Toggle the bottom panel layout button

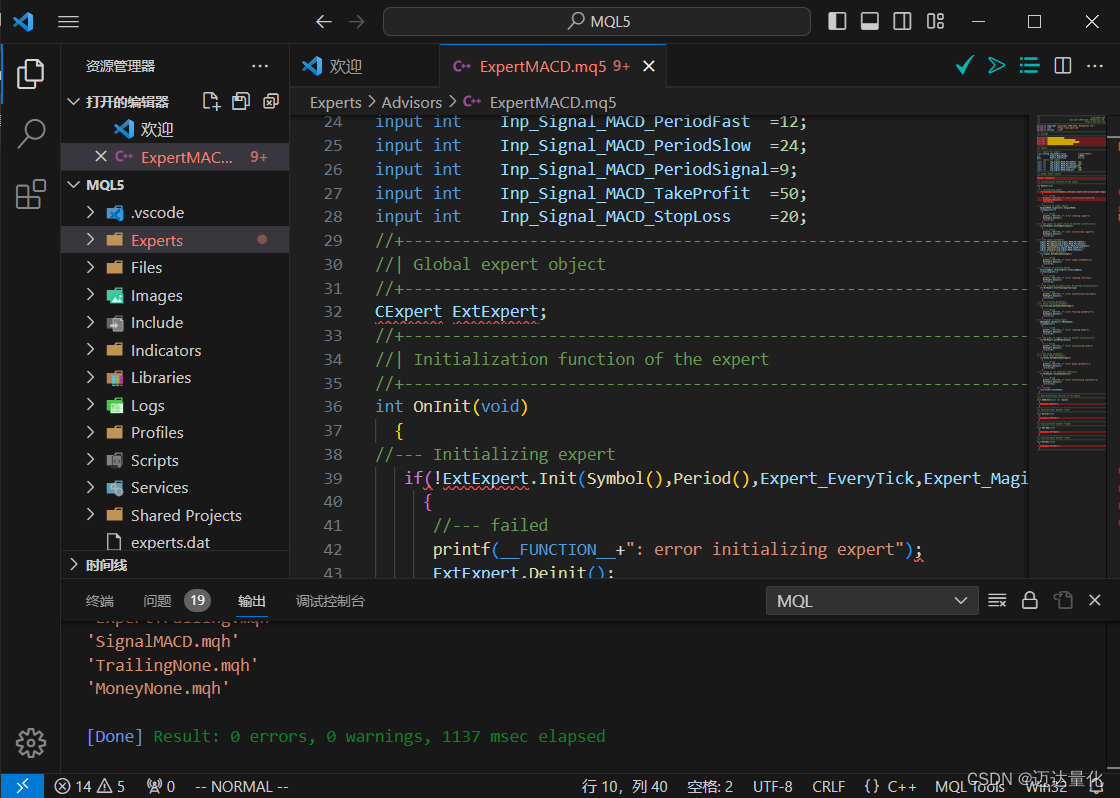pyautogui.click(x=869, y=21)
